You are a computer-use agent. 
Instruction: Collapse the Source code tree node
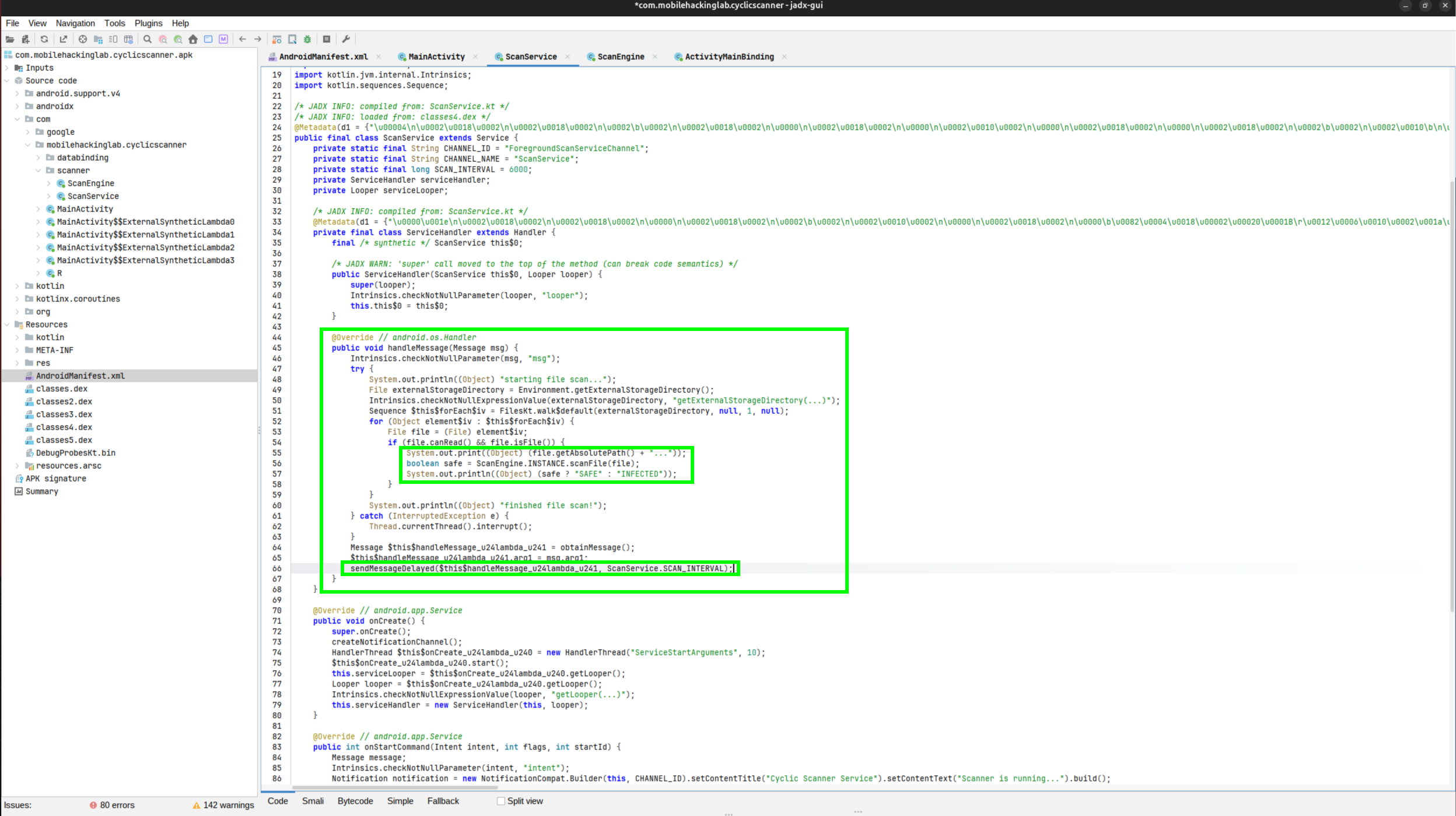tap(7, 81)
